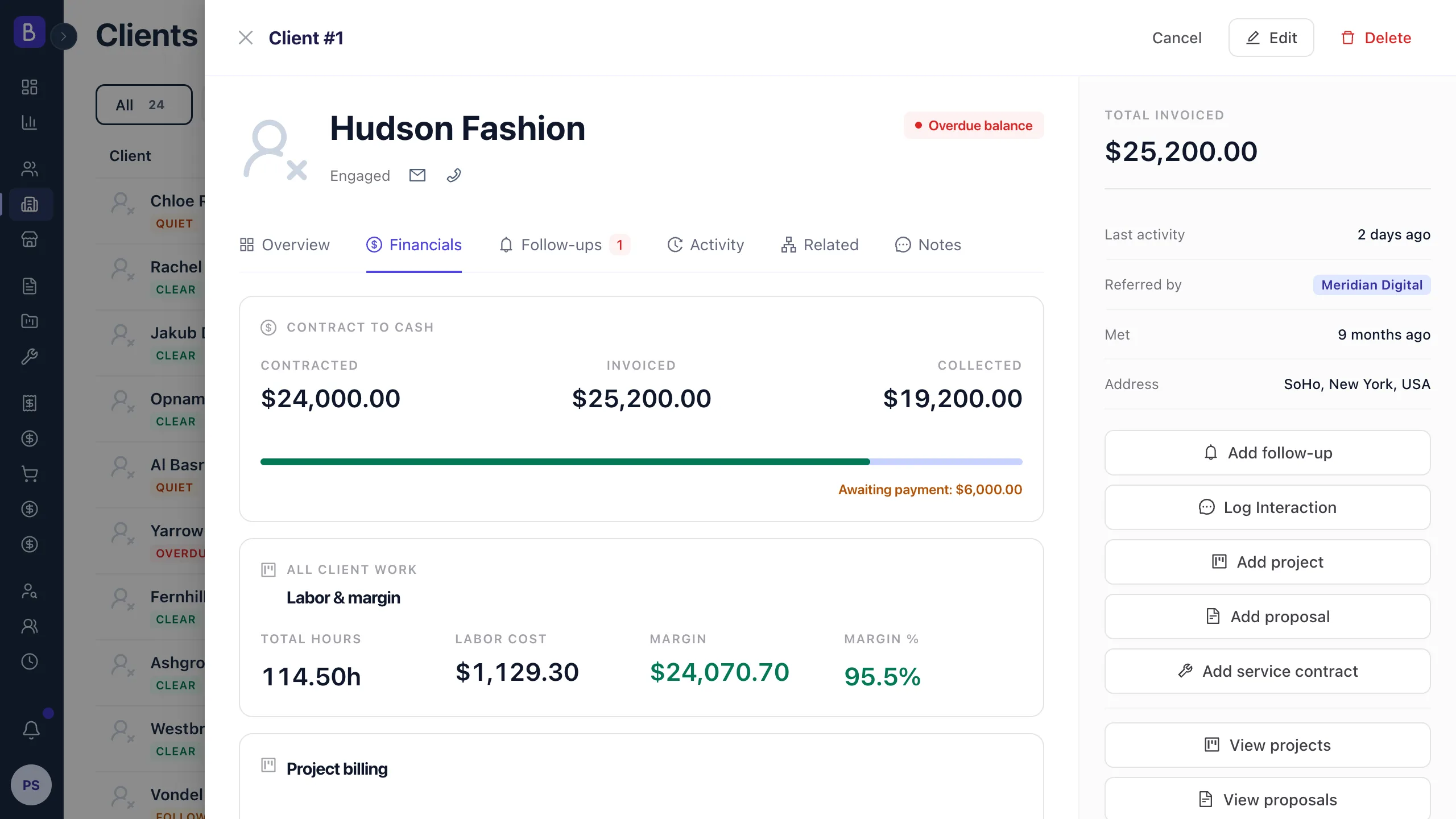Open the clock time tracking icon in sidebar
The image size is (1456, 819).
coord(30,661)
